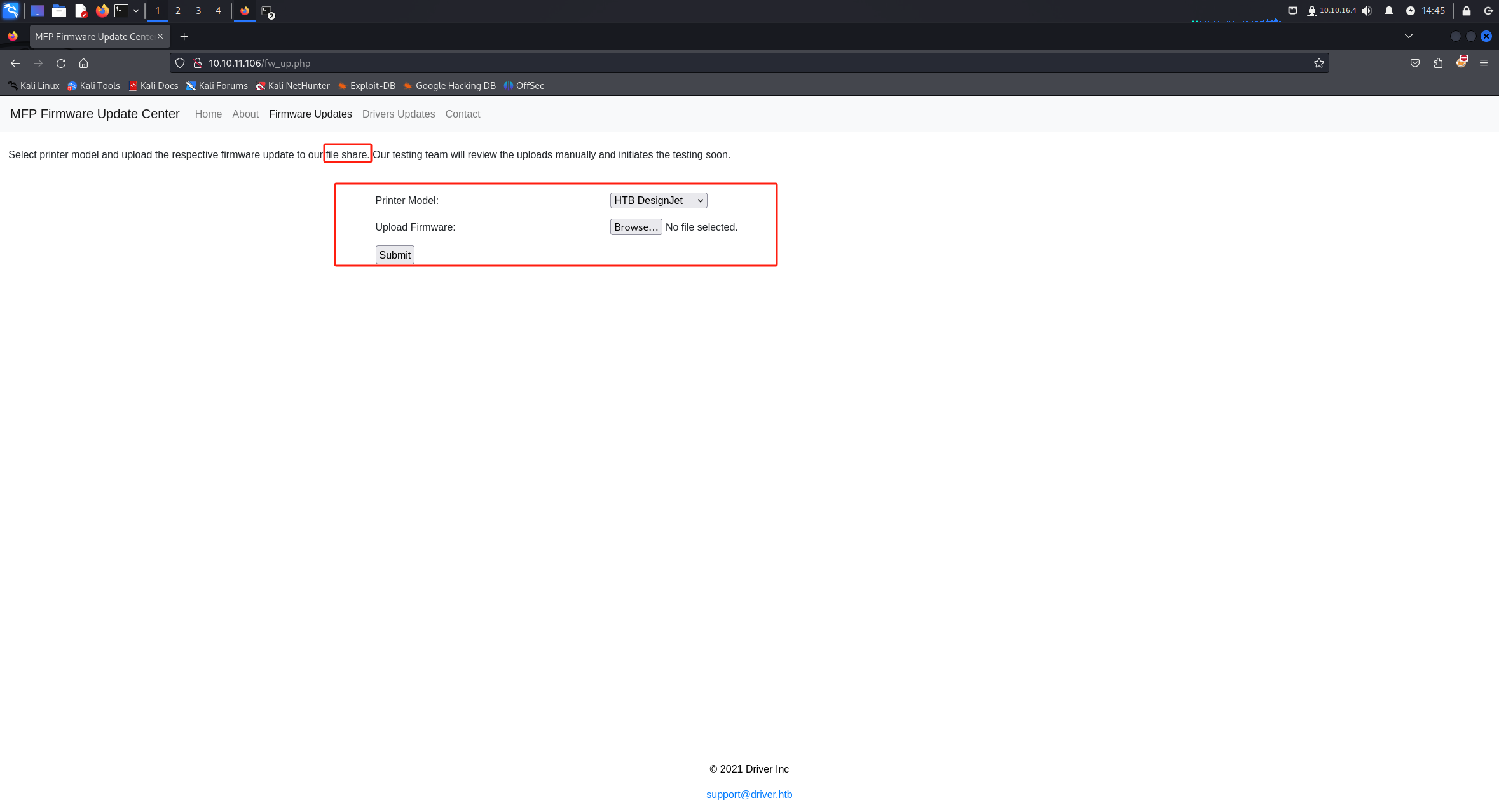
Task: Switch to workspace 2
Action: 178,11
